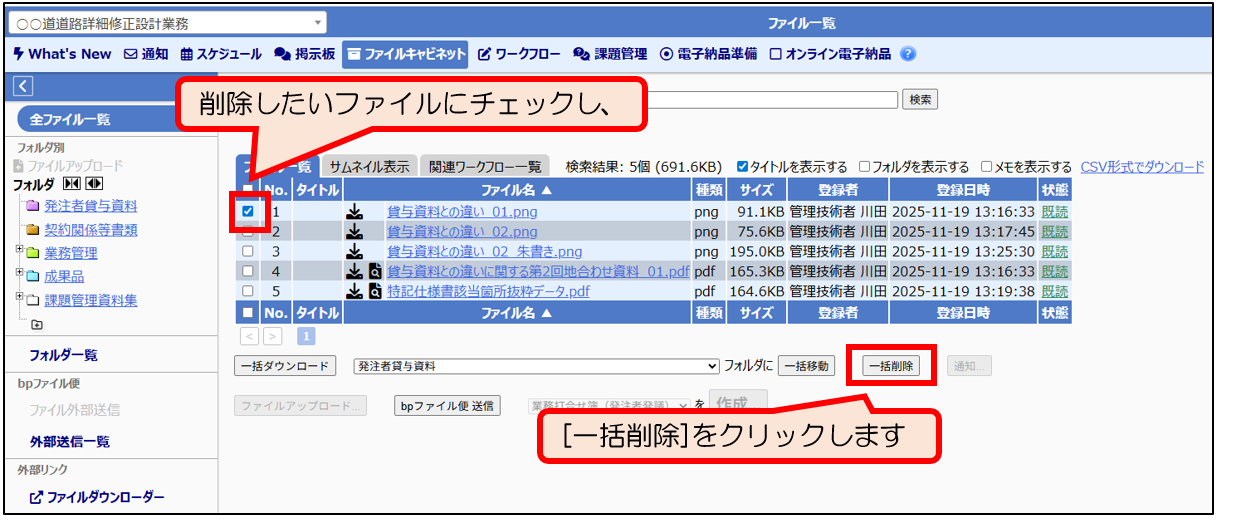Screen dimensions: 1233x524
Task: Open the destination folder dropdown 発注者貸与資料
Action: click(x=537, y=366)
